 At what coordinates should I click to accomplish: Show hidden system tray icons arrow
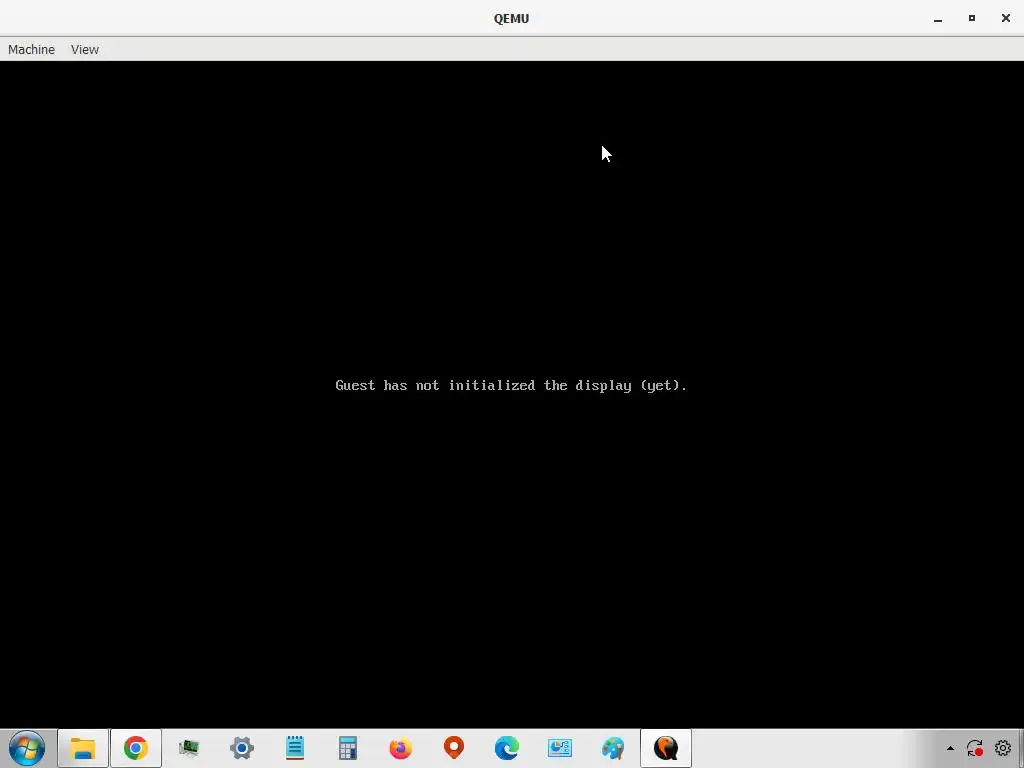coord(950,748)
